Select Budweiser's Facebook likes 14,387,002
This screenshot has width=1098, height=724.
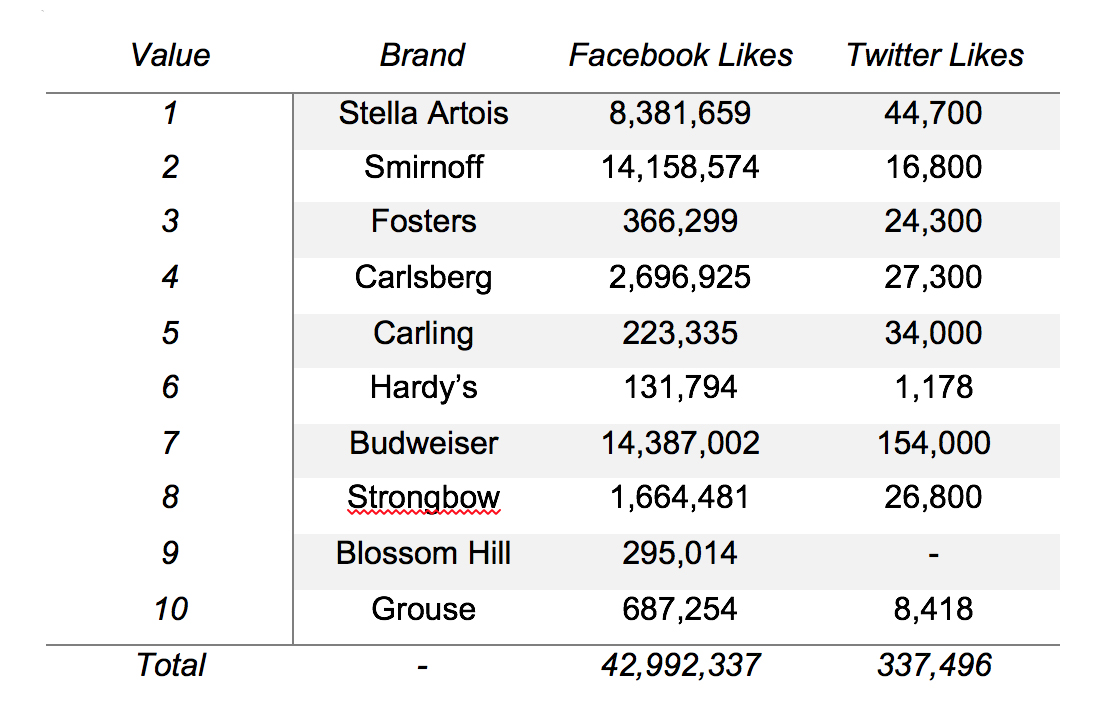click(x=680, y=443)
